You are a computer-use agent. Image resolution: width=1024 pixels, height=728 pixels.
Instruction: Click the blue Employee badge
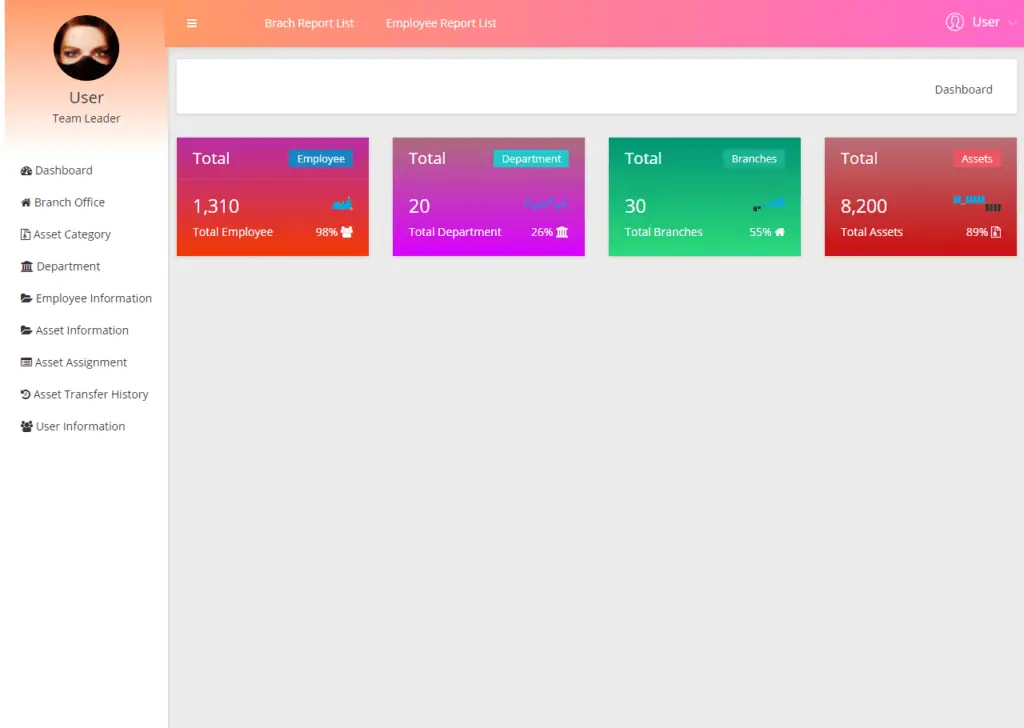321,159
